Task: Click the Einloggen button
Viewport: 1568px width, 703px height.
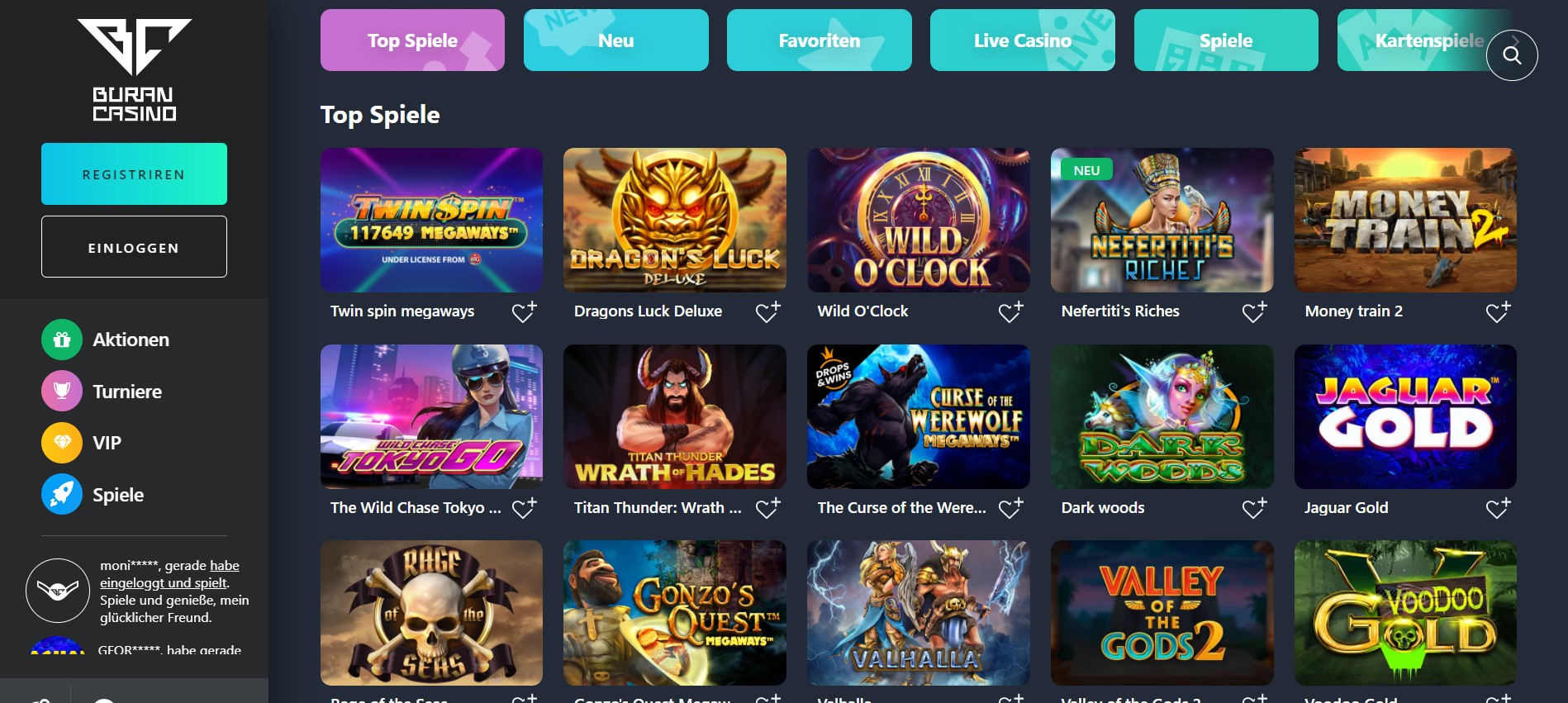Action: coord(134,246)
